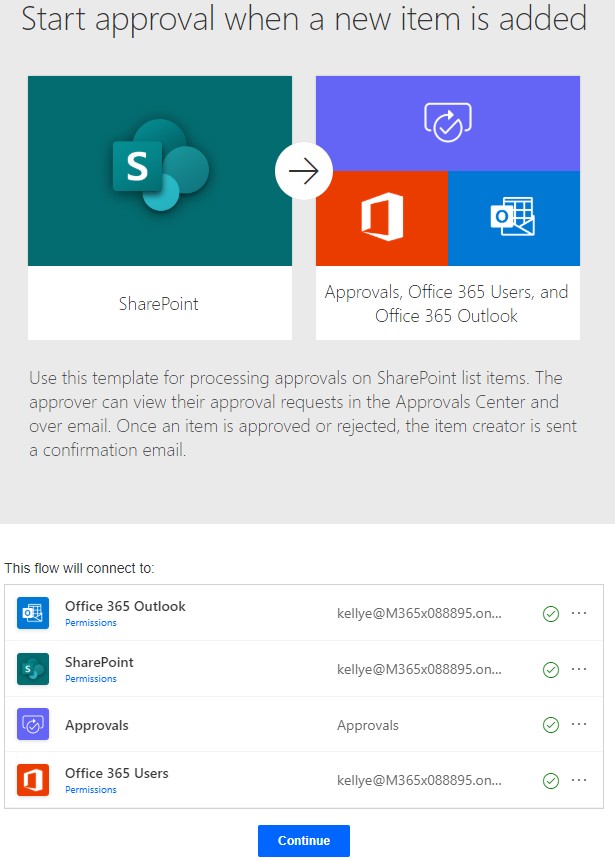
Task: Click the arrow circle between the tiles
Action: 304,171
